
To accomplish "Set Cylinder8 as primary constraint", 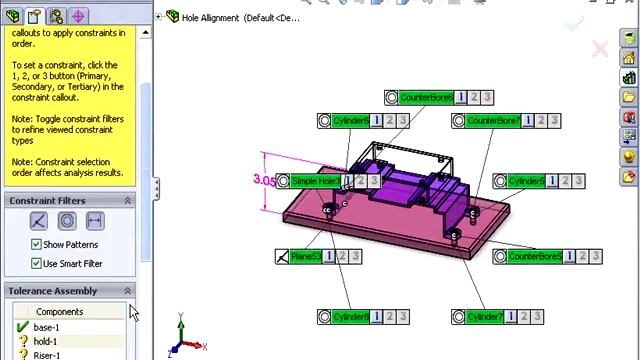I will [x=376, y=316].
